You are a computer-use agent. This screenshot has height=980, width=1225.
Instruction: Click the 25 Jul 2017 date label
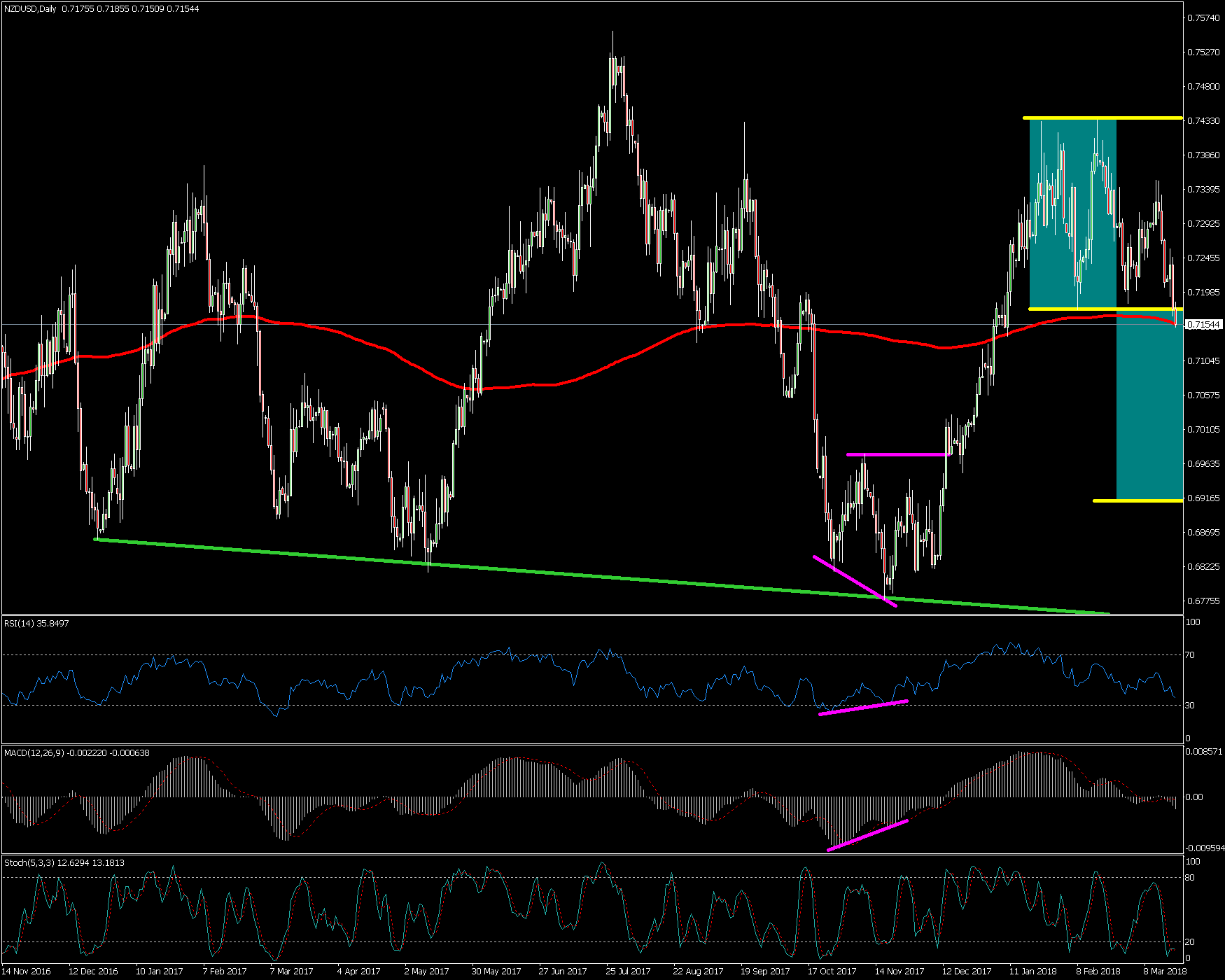(628, 971)
